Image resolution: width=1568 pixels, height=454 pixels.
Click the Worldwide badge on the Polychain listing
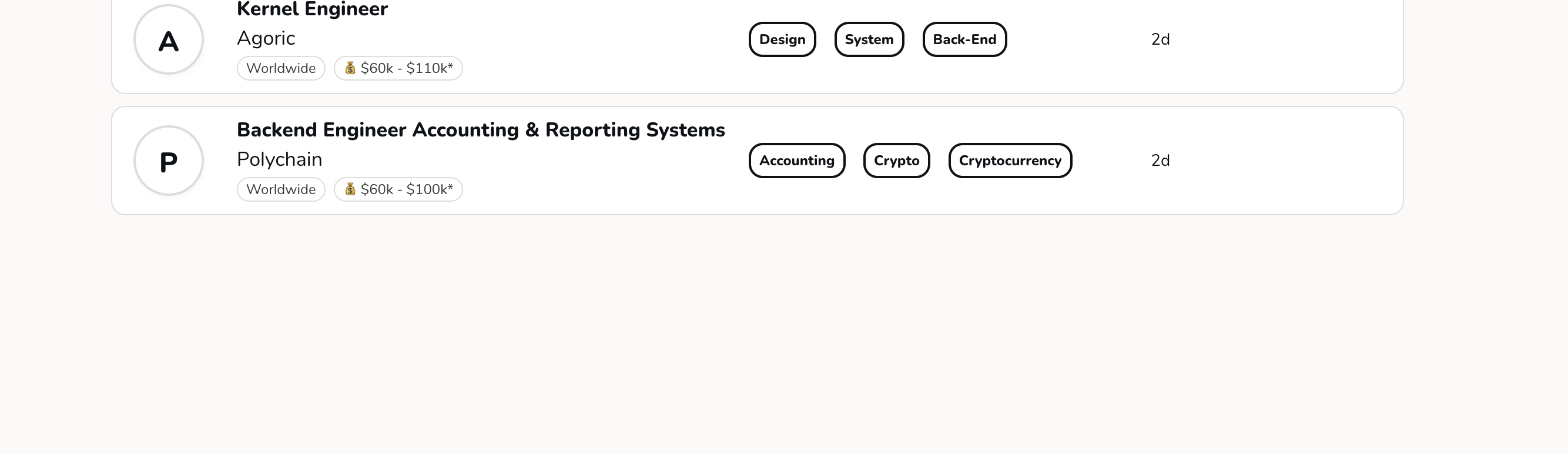point(281,189)
